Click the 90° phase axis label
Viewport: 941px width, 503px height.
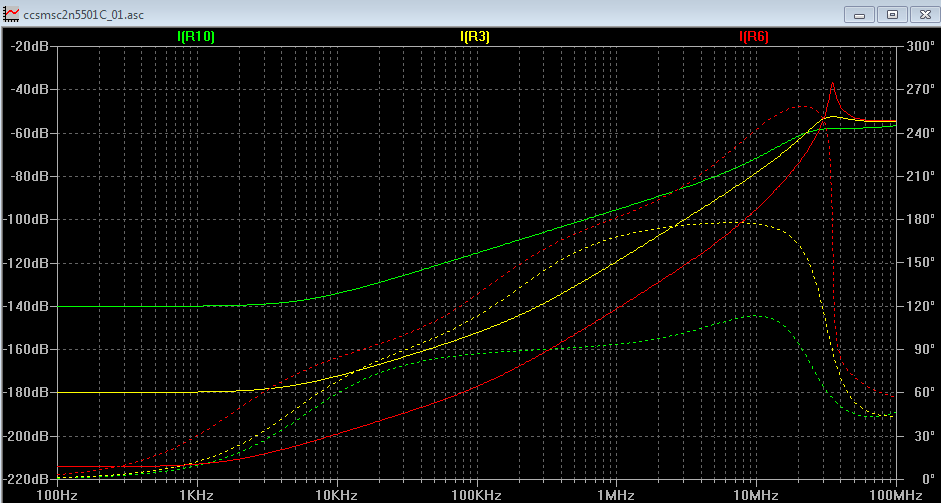pos(923,349)
